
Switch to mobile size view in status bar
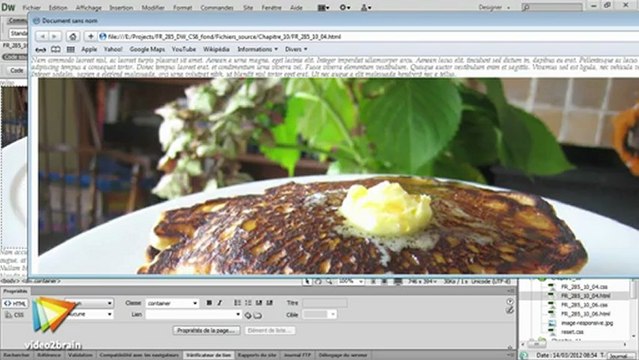[x=373, y=281]
